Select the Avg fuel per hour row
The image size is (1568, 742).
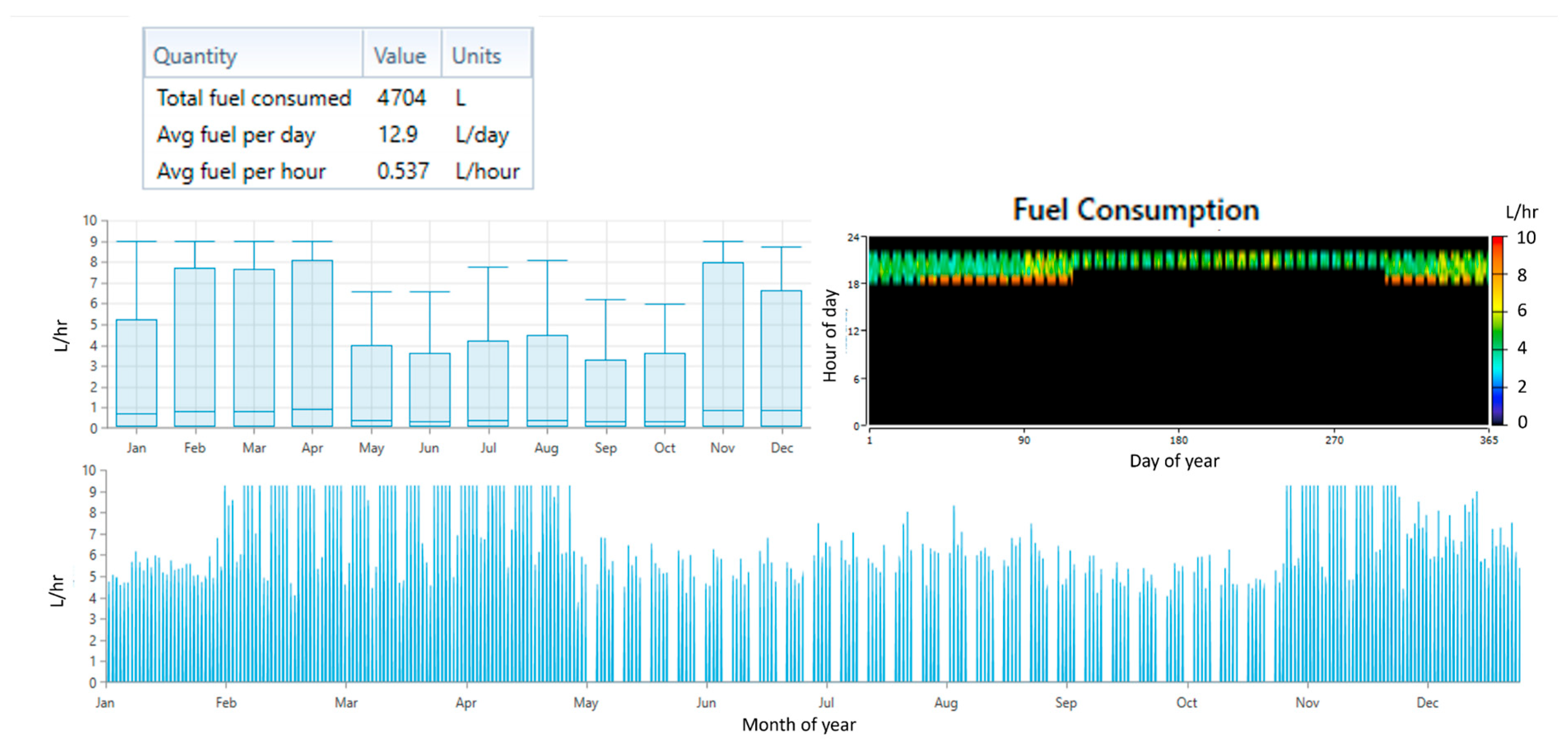[241, 171]
